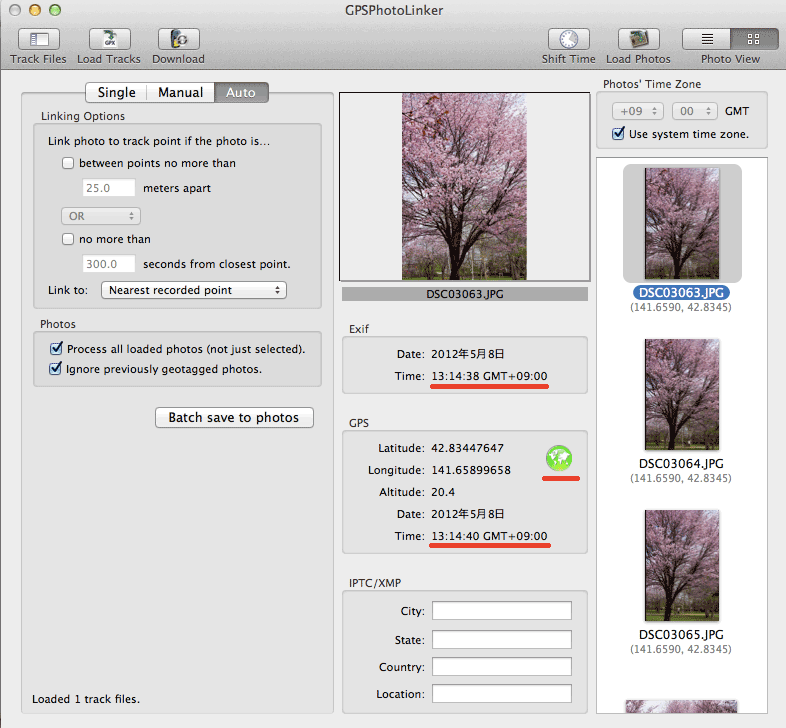The height and width of the screenshot is (728, 786).
Task: Click the large cherry tree preview image
Action: (x=464, y=186)
